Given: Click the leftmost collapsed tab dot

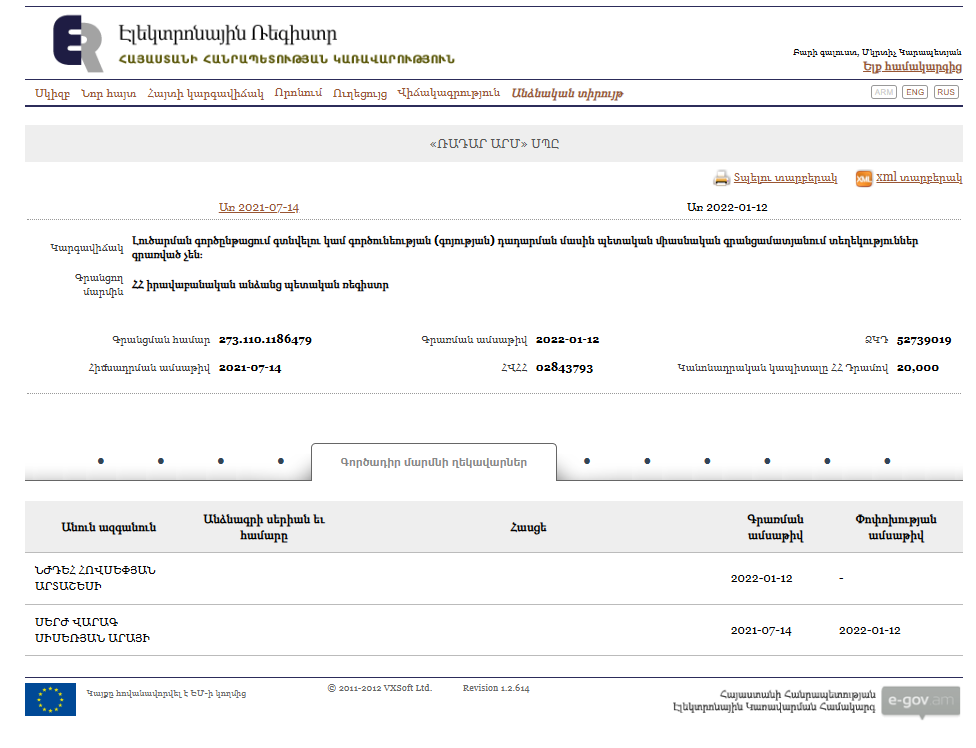Looking at the screenshot, I should [x=101, y=461].
